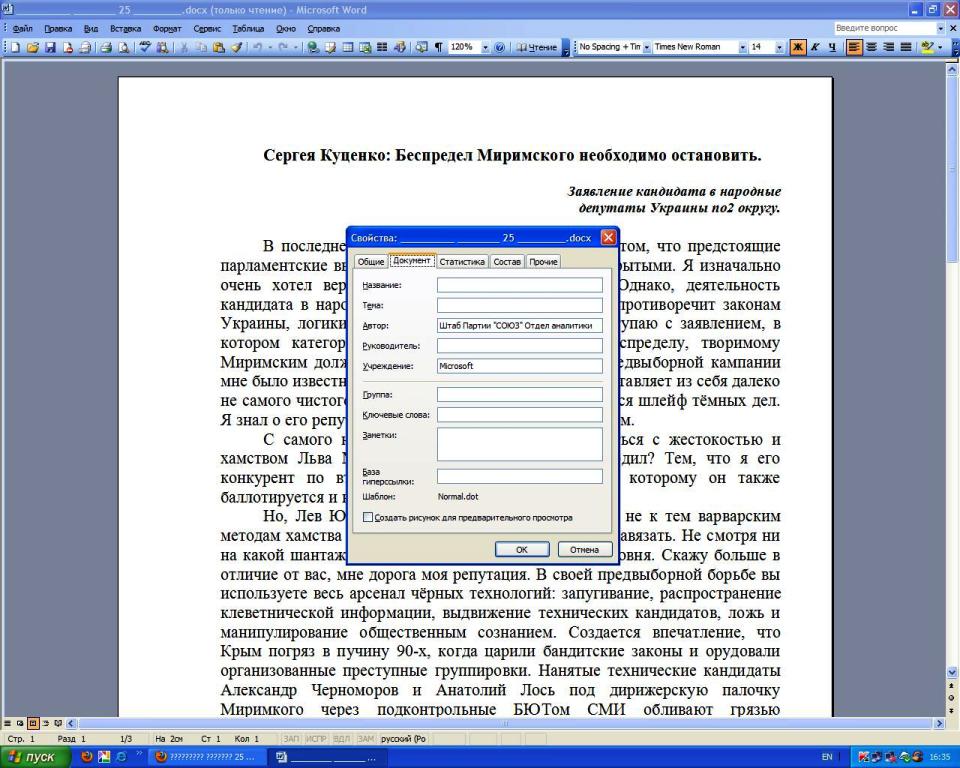This screenshot has width=960, height=768.
Task: Click the Save icon in the toolbar
Action: (48, 47)
